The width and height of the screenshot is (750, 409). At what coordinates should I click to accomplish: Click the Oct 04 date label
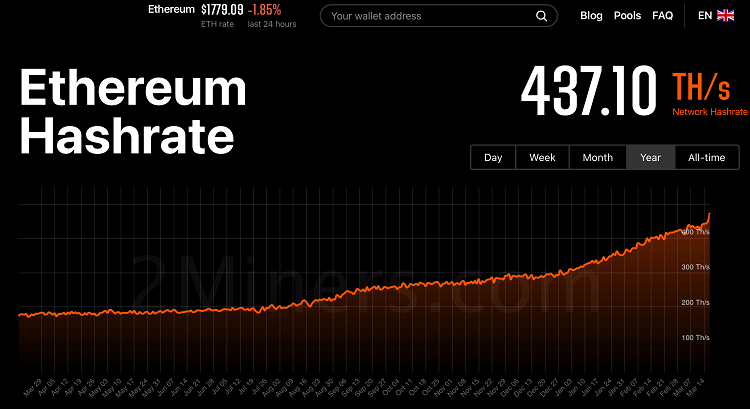coord(391,387)
